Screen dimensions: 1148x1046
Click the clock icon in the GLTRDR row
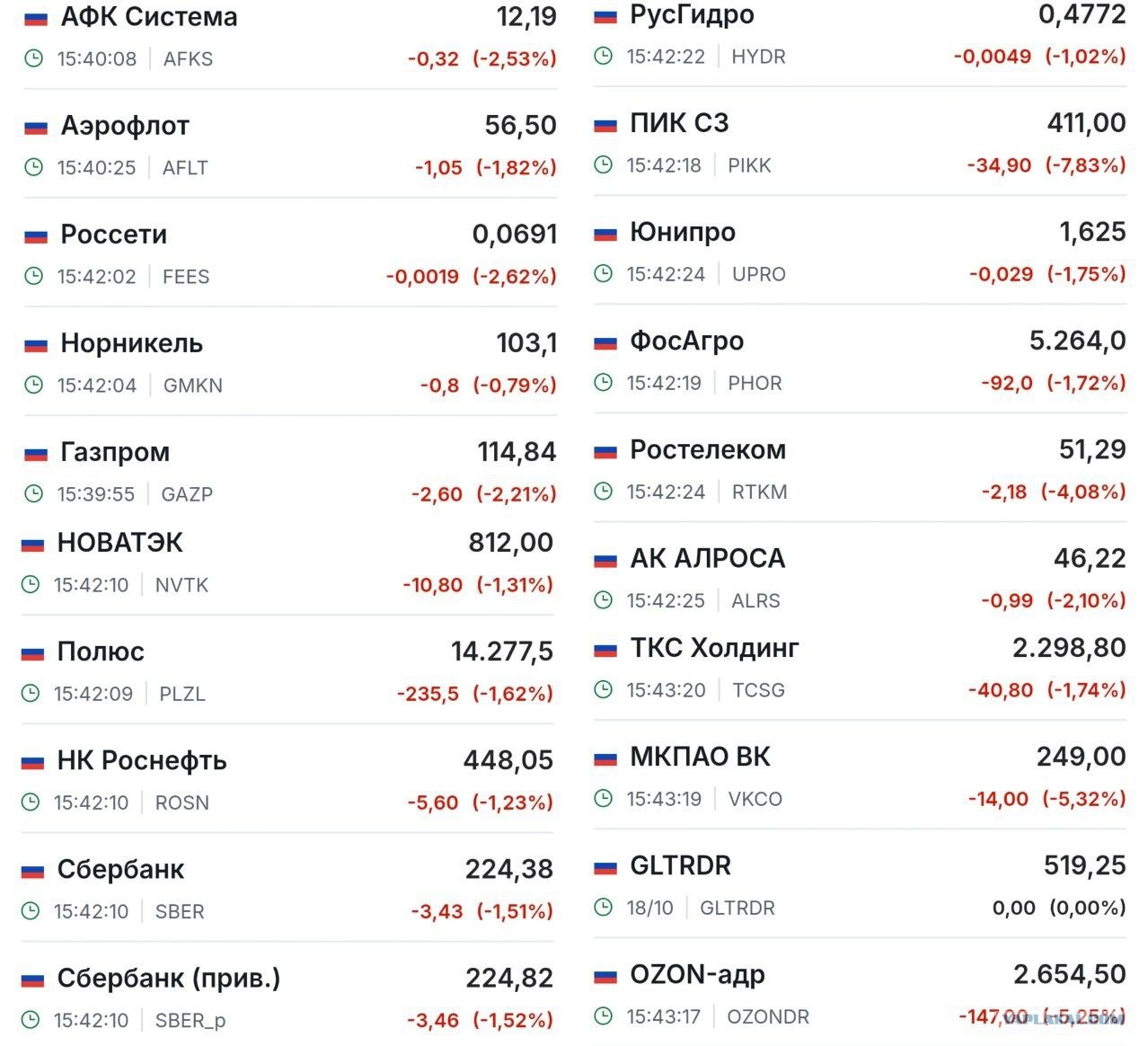[x=603, y=908]
